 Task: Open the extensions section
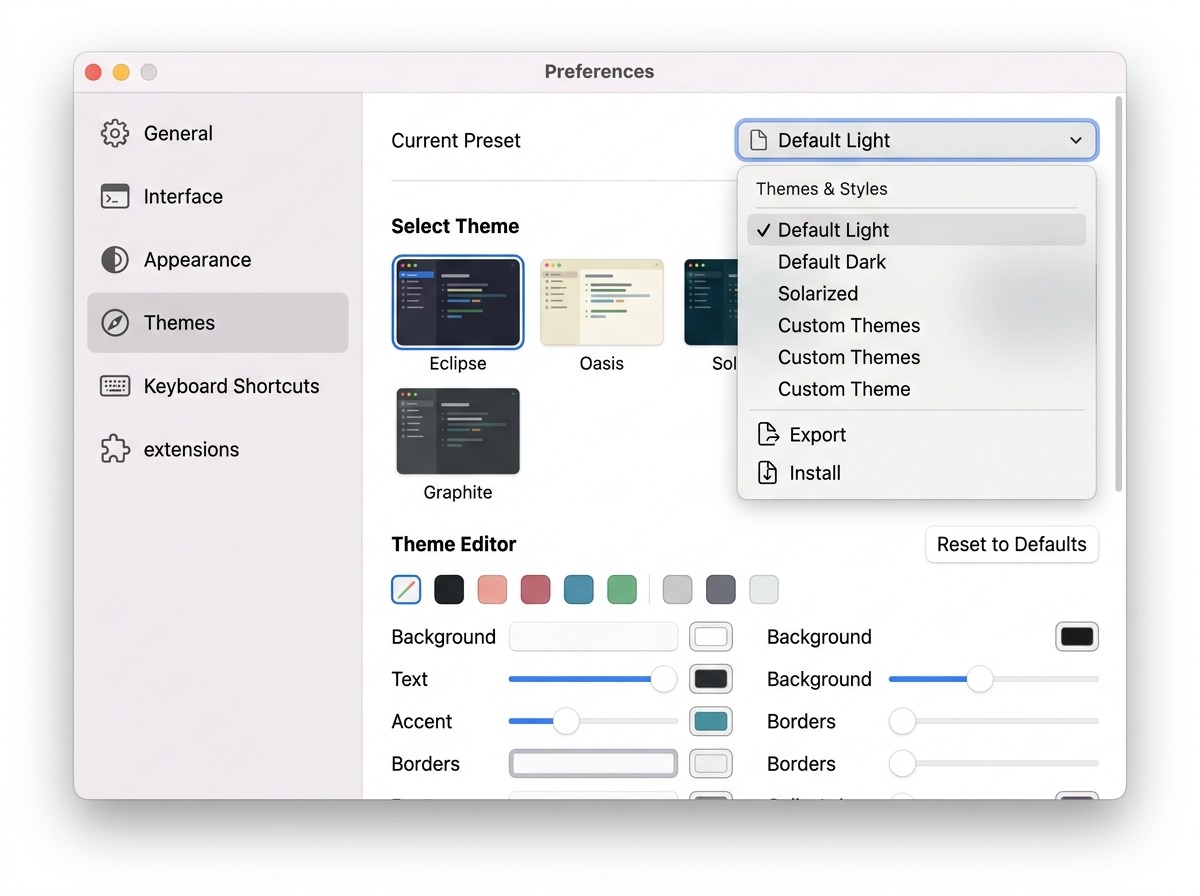tap(218, 449)
